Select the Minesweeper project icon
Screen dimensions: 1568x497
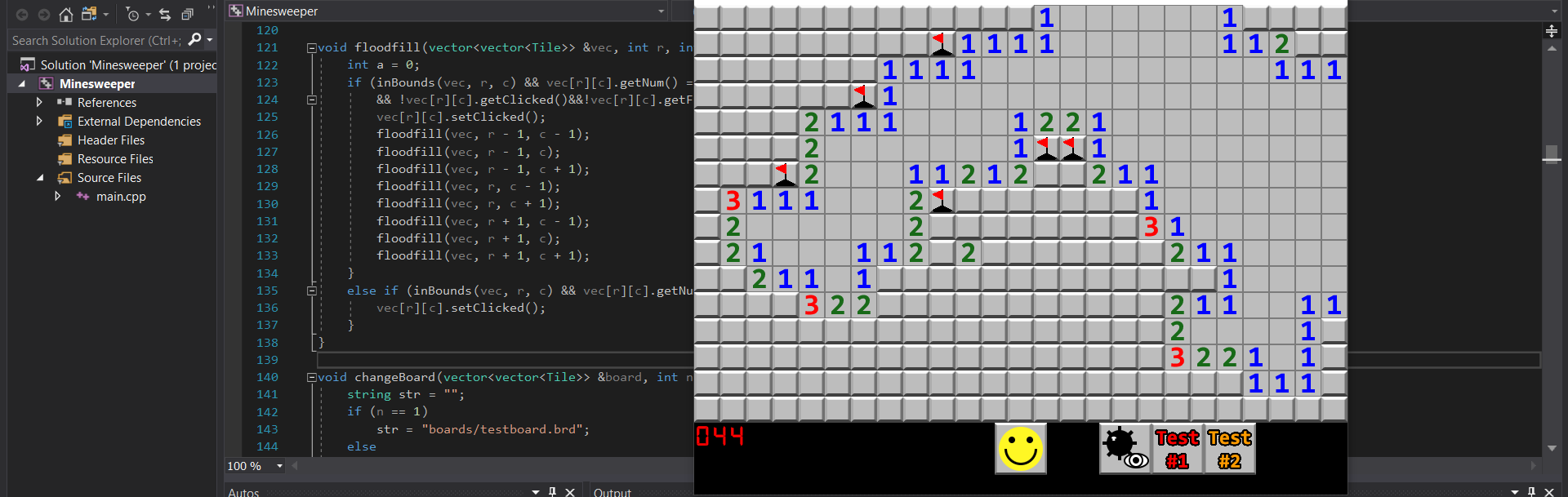(46, 84)
